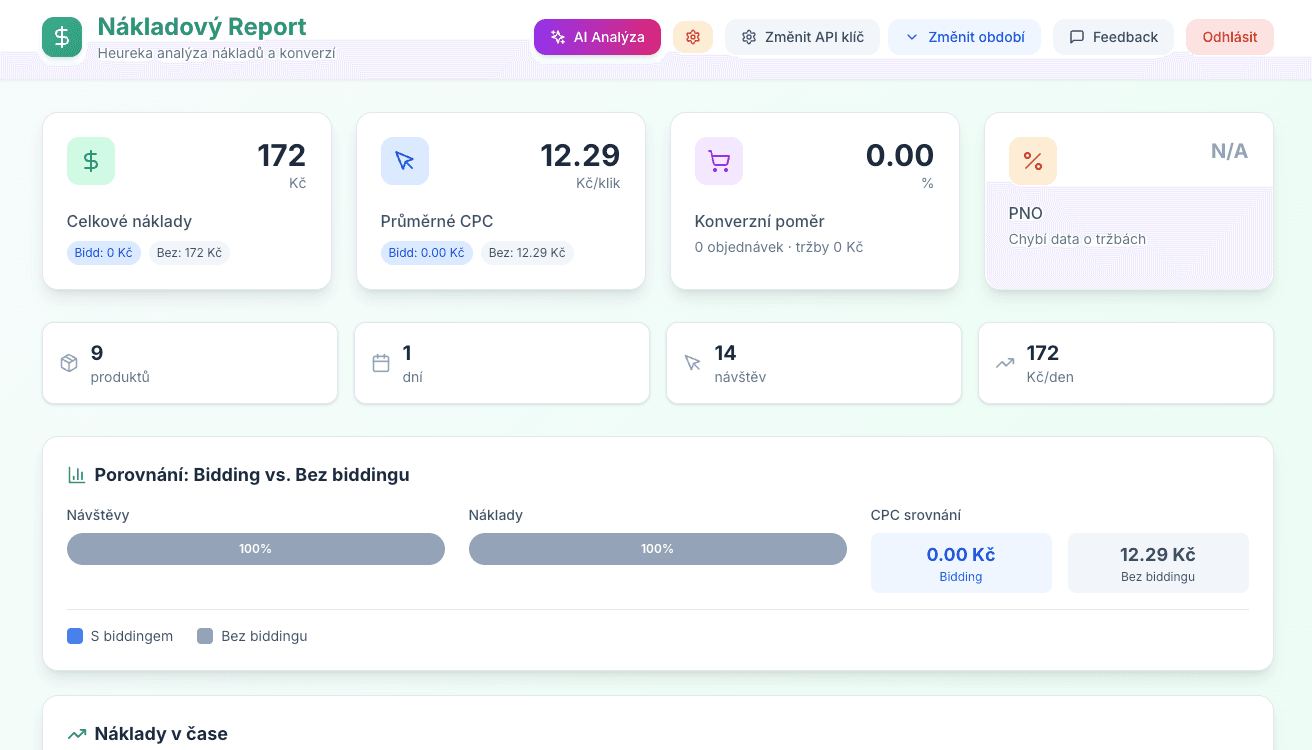Select the 0.00 Kč Bidding CPC tile
Viewport: 1312px width, 750px height.
click(x=961, y=563)
